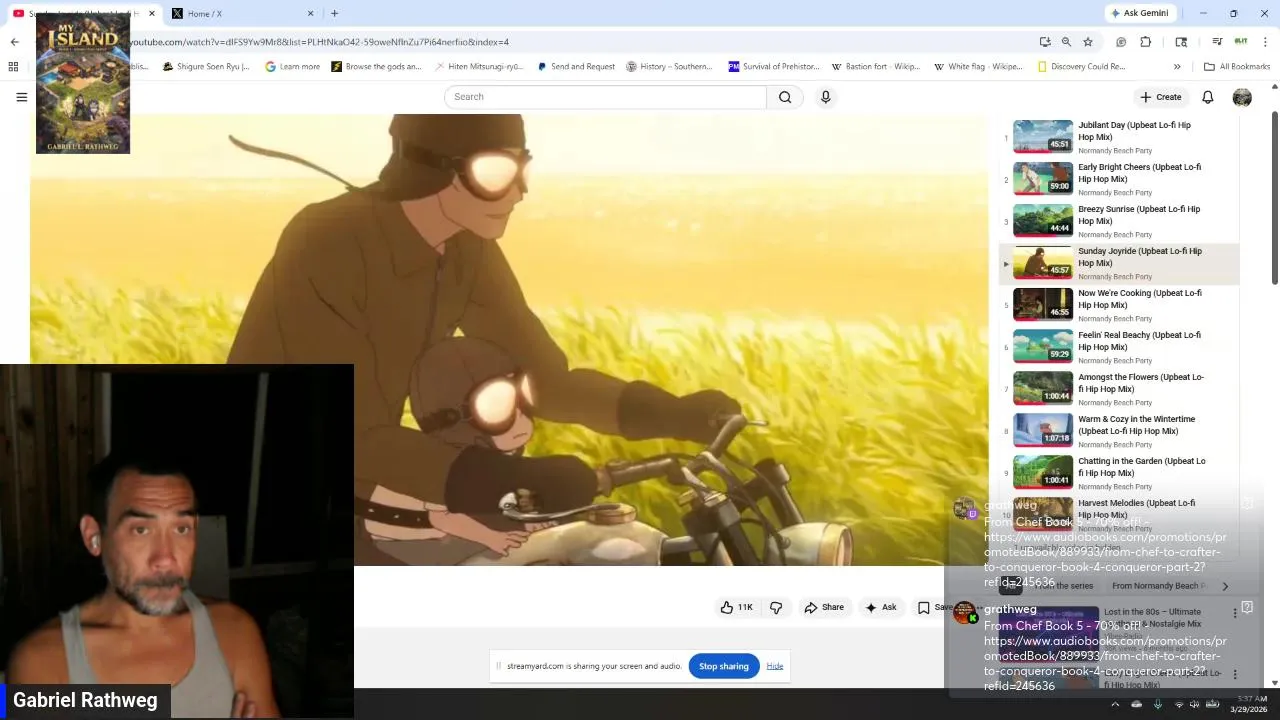Play Chatting in the Garden playlist video
Image resolution: width=1280 pixels, height=720 pixels.
coord(1119,473)
